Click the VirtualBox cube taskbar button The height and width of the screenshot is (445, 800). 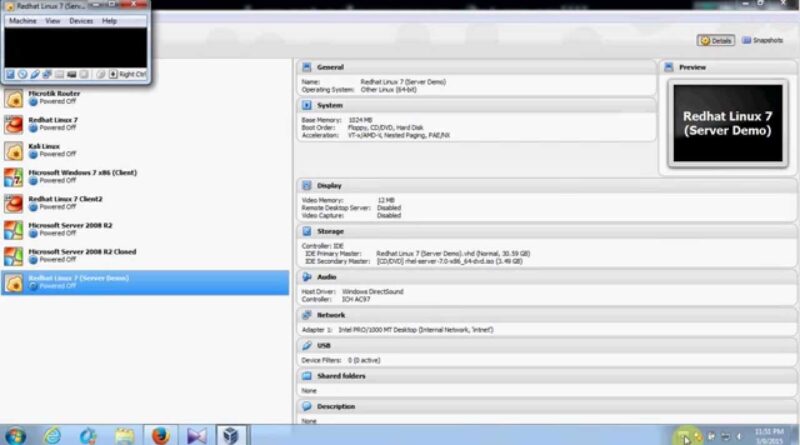pyautogui.click(x=231, y=435)
